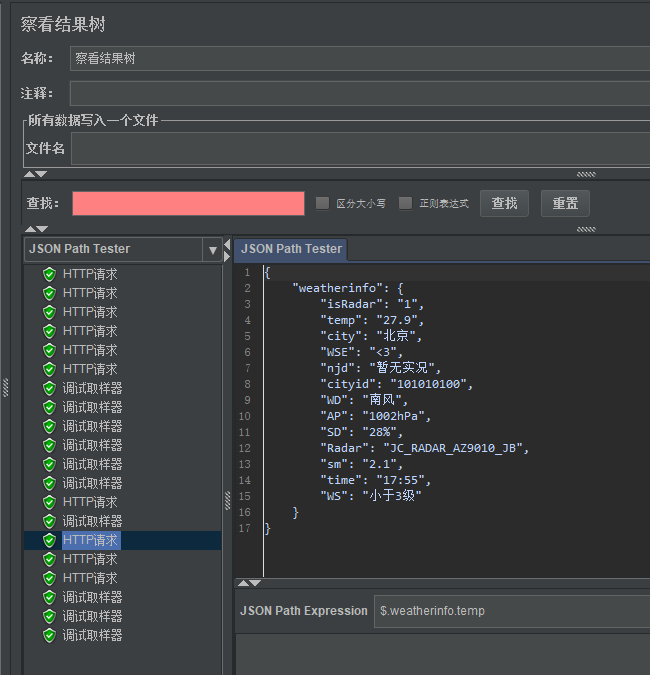
Task: Click the green success icon of highlighted HTTP请求
Action: tap(50, 540)
